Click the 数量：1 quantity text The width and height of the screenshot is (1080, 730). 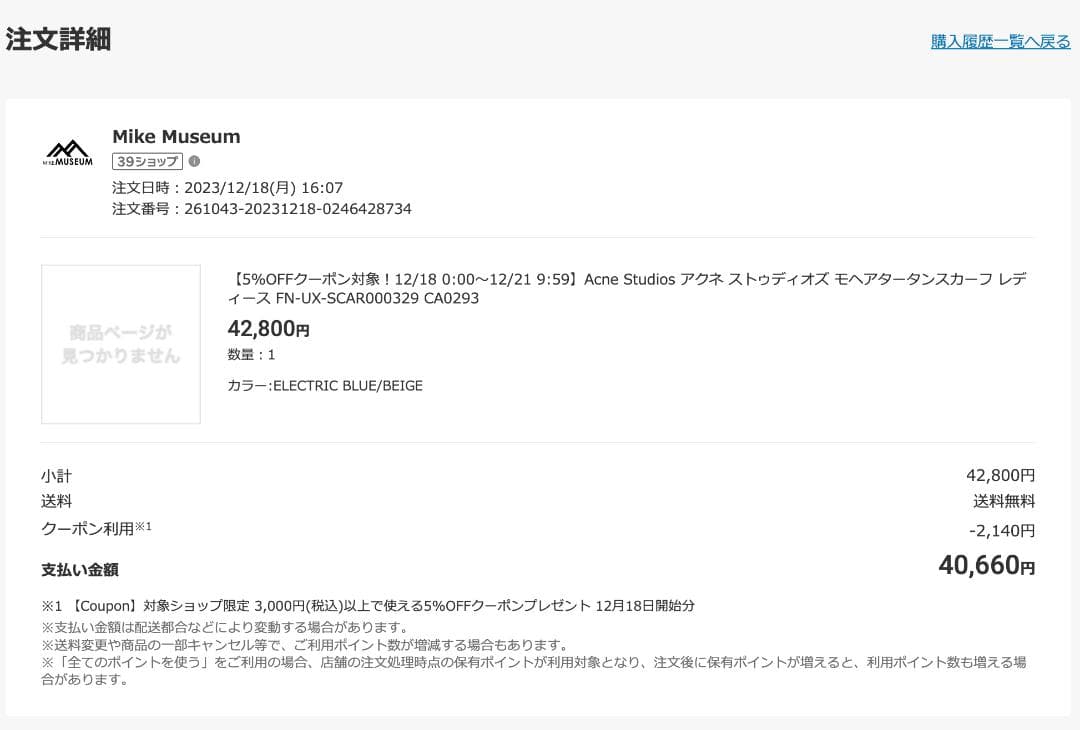click(x=251, y=354)
